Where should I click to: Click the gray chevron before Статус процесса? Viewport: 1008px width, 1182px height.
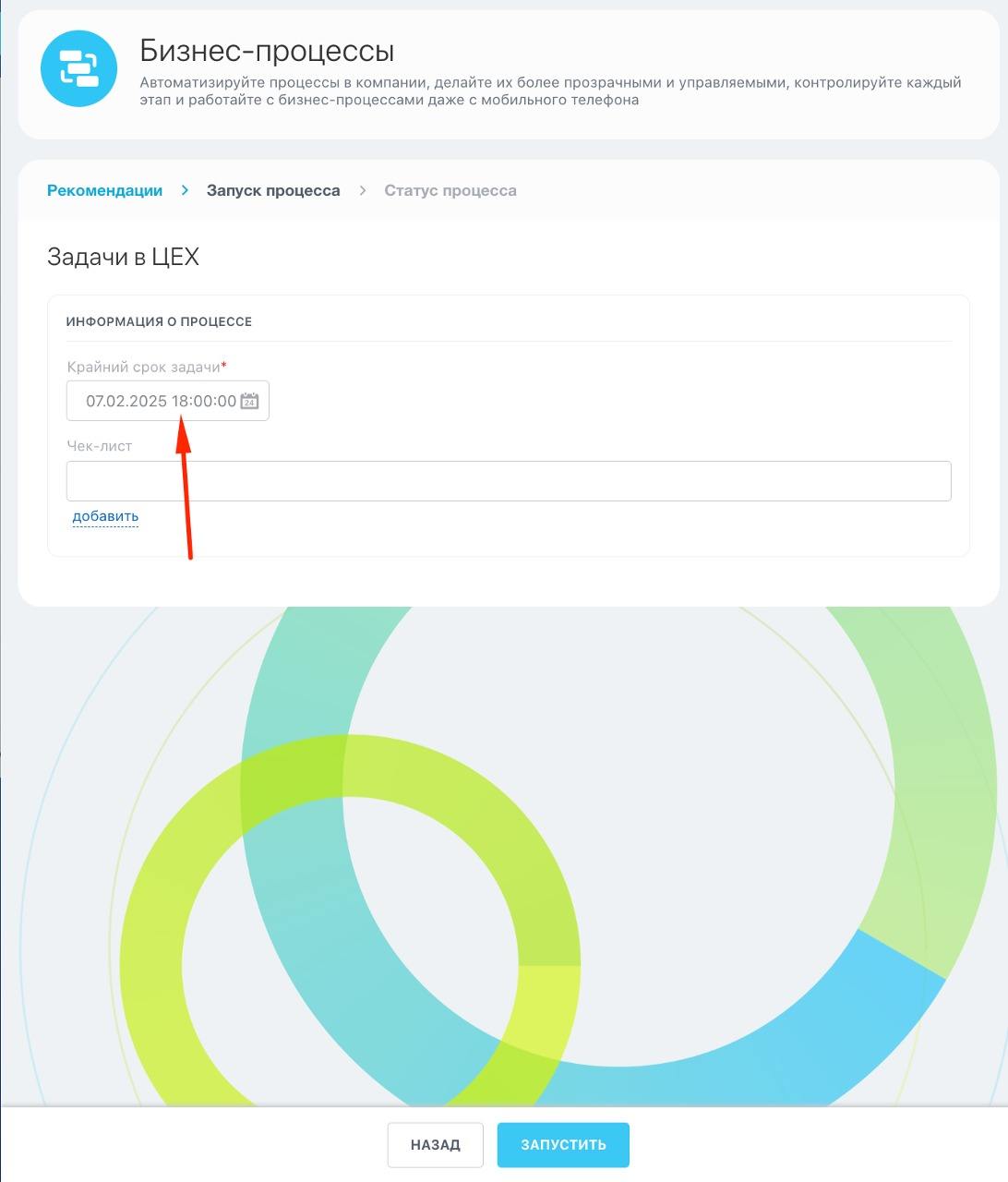[363, 190]
